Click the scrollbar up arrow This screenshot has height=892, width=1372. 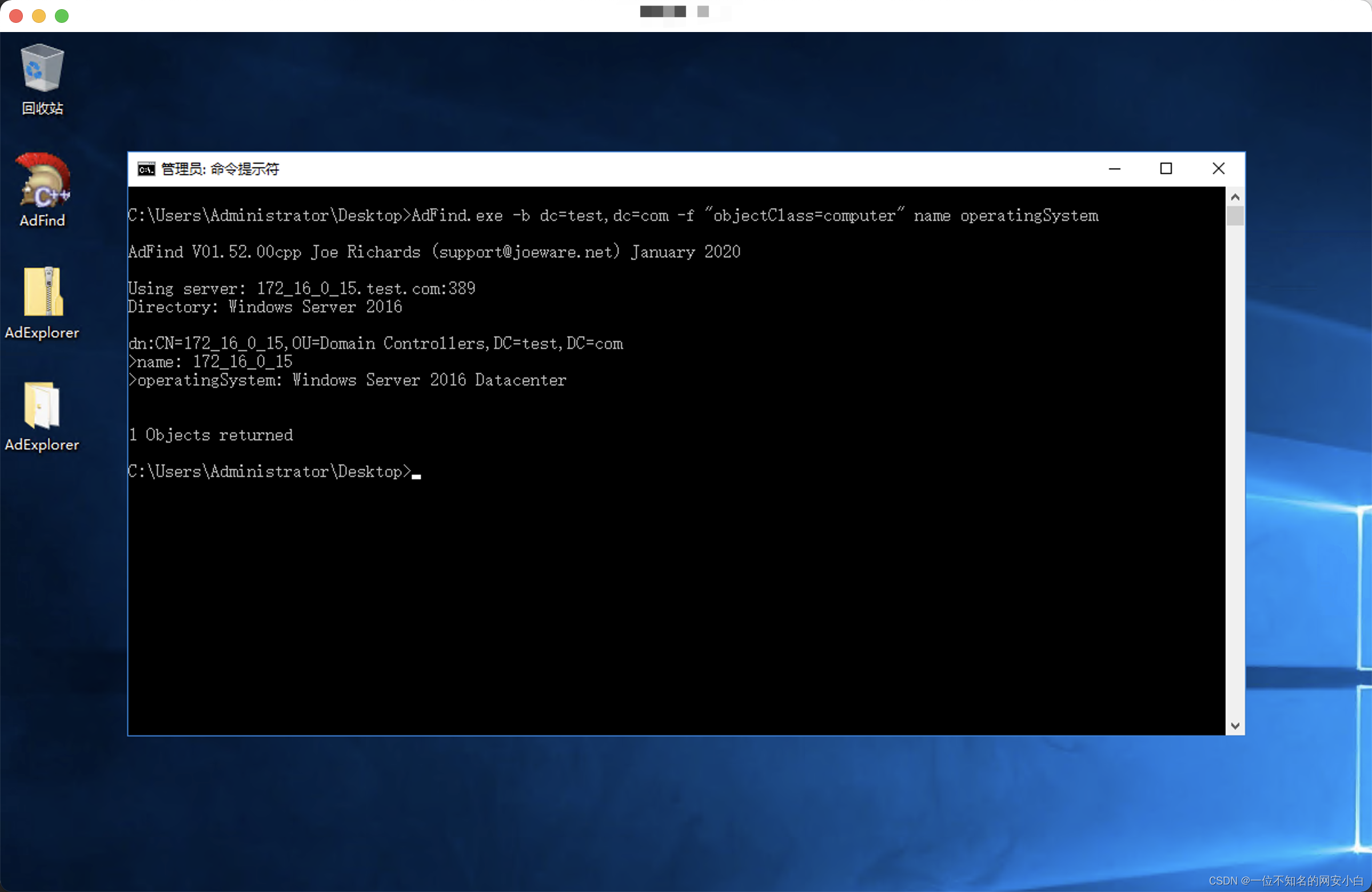(1235, 197)
